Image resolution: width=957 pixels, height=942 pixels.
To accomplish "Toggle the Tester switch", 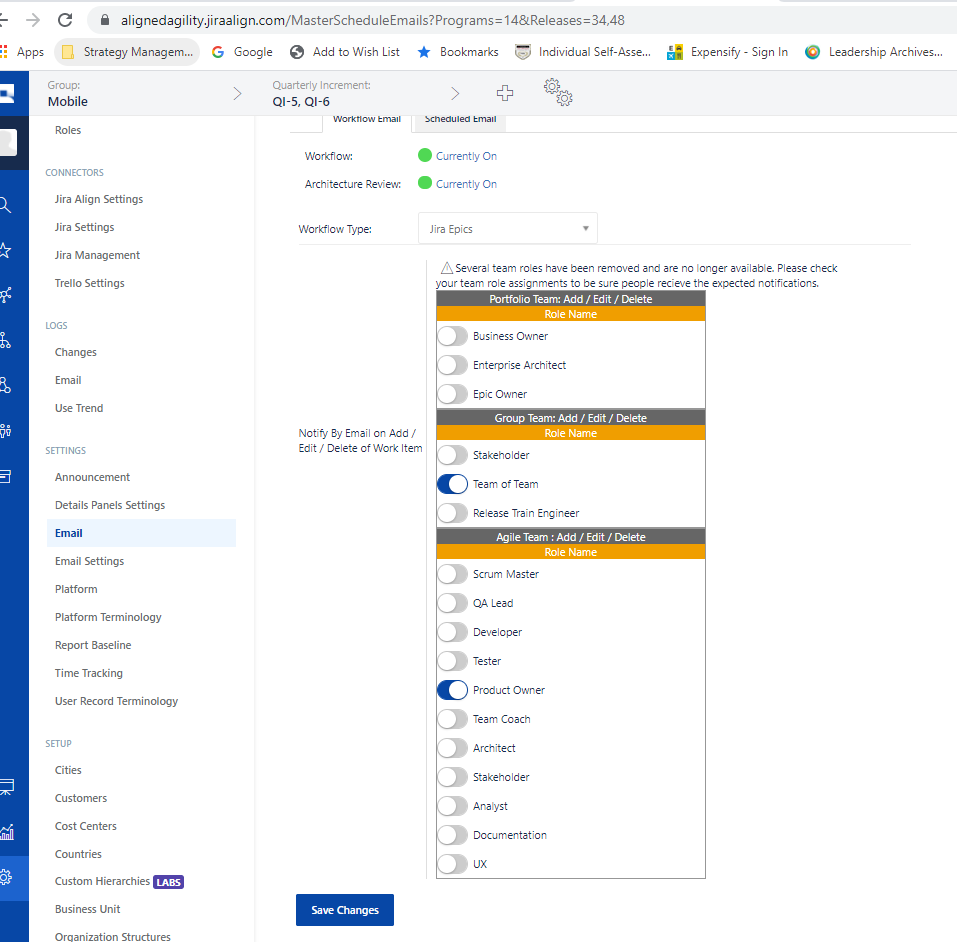I will [x=452, y=661].
